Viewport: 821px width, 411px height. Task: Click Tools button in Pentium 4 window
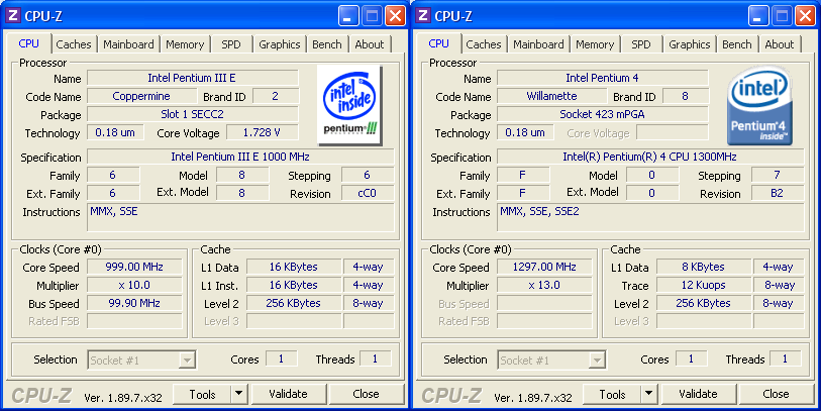pyautogui.click(x=612, y=394)
